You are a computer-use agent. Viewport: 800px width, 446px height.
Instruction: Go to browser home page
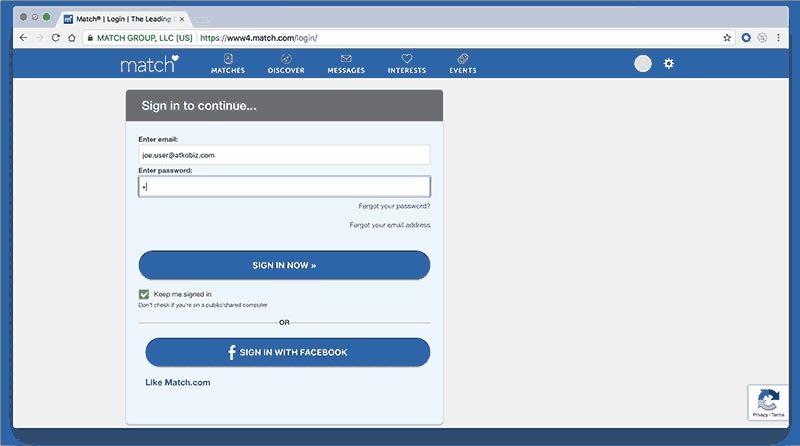72,38
